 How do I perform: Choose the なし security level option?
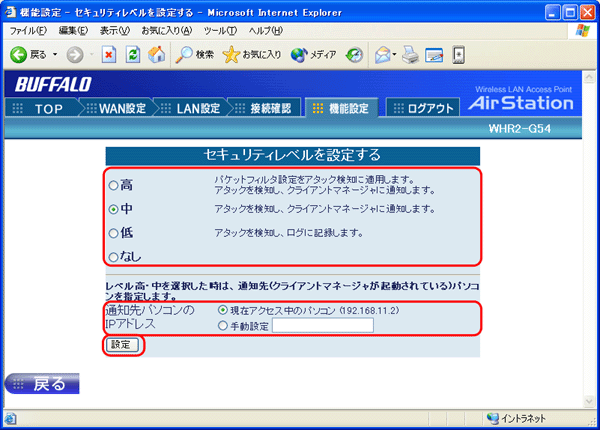coord(113,258)
